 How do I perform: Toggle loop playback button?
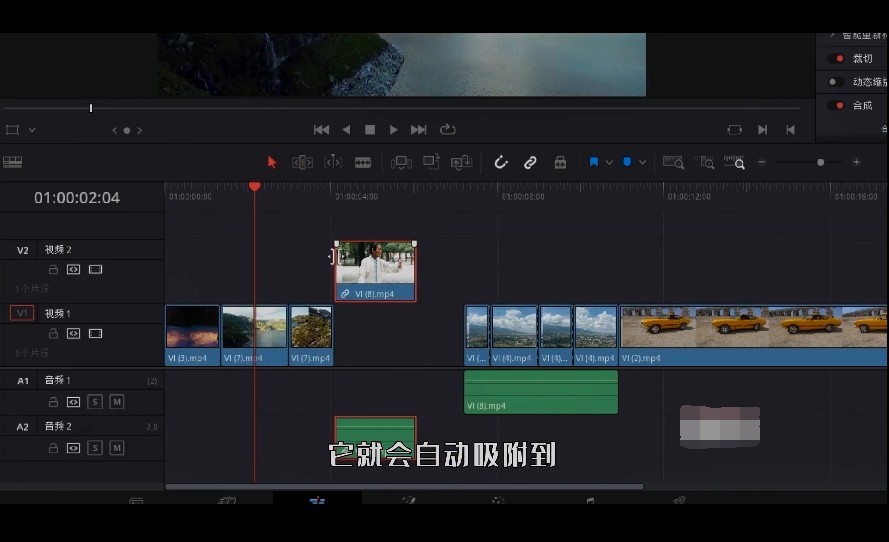click(447, 130)
